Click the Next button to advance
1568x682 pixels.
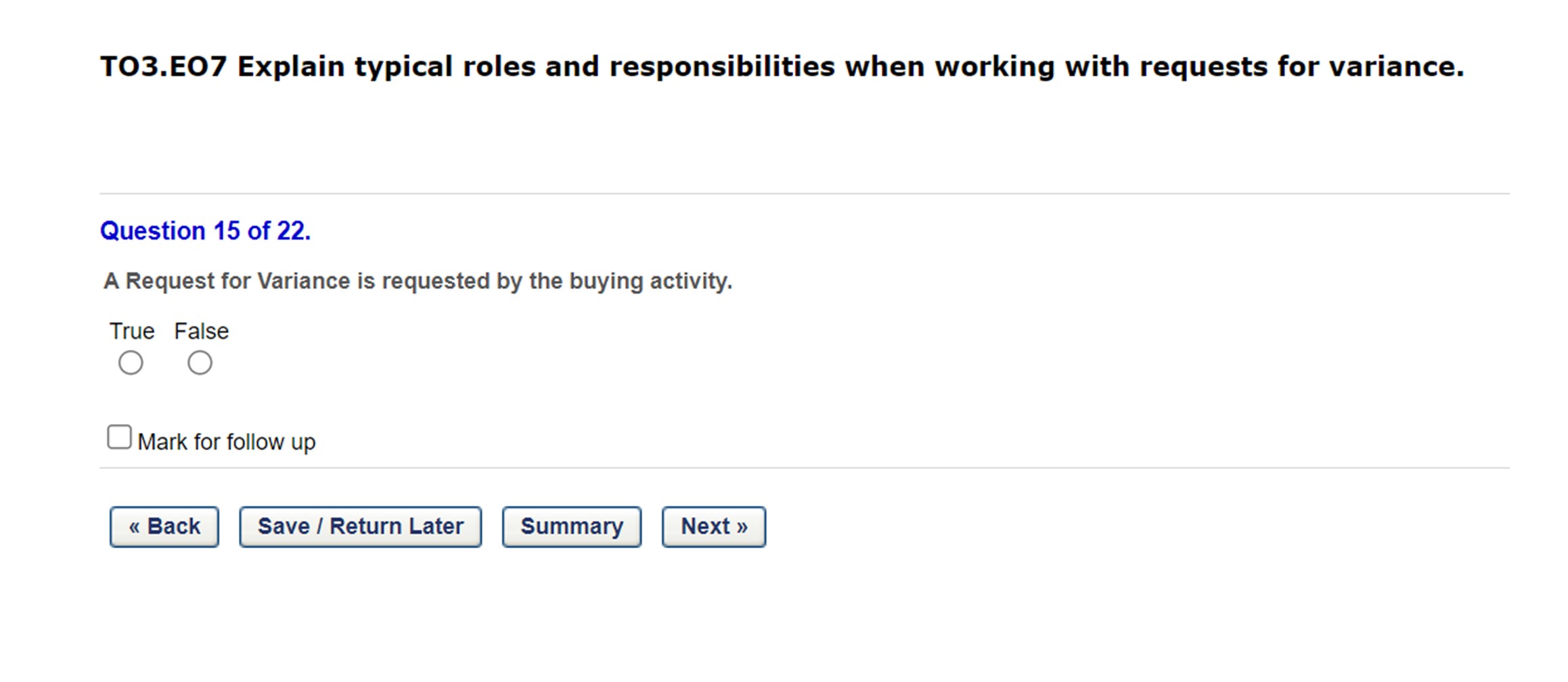point(713,526)
